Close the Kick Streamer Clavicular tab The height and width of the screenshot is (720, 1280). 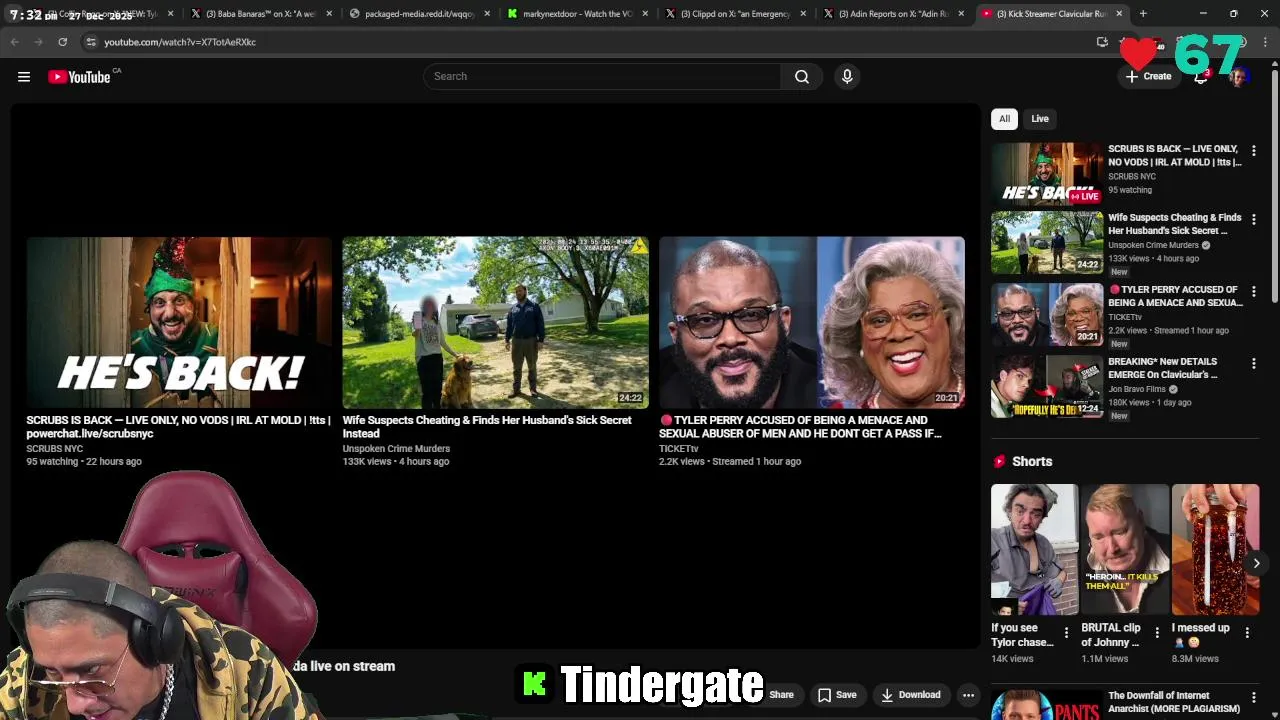(1119, 14)
